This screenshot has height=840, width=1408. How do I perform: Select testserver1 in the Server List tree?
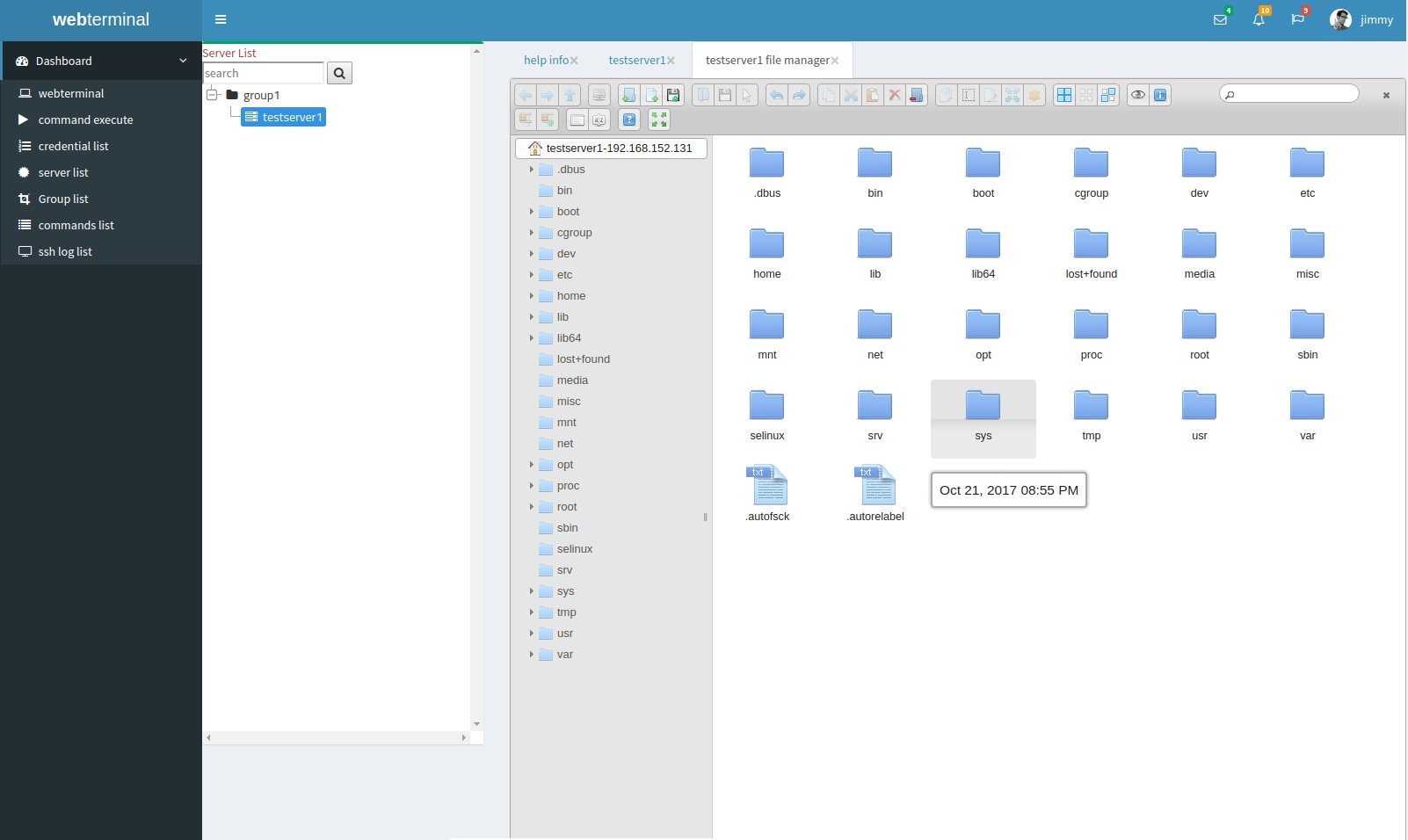point(284,117)
